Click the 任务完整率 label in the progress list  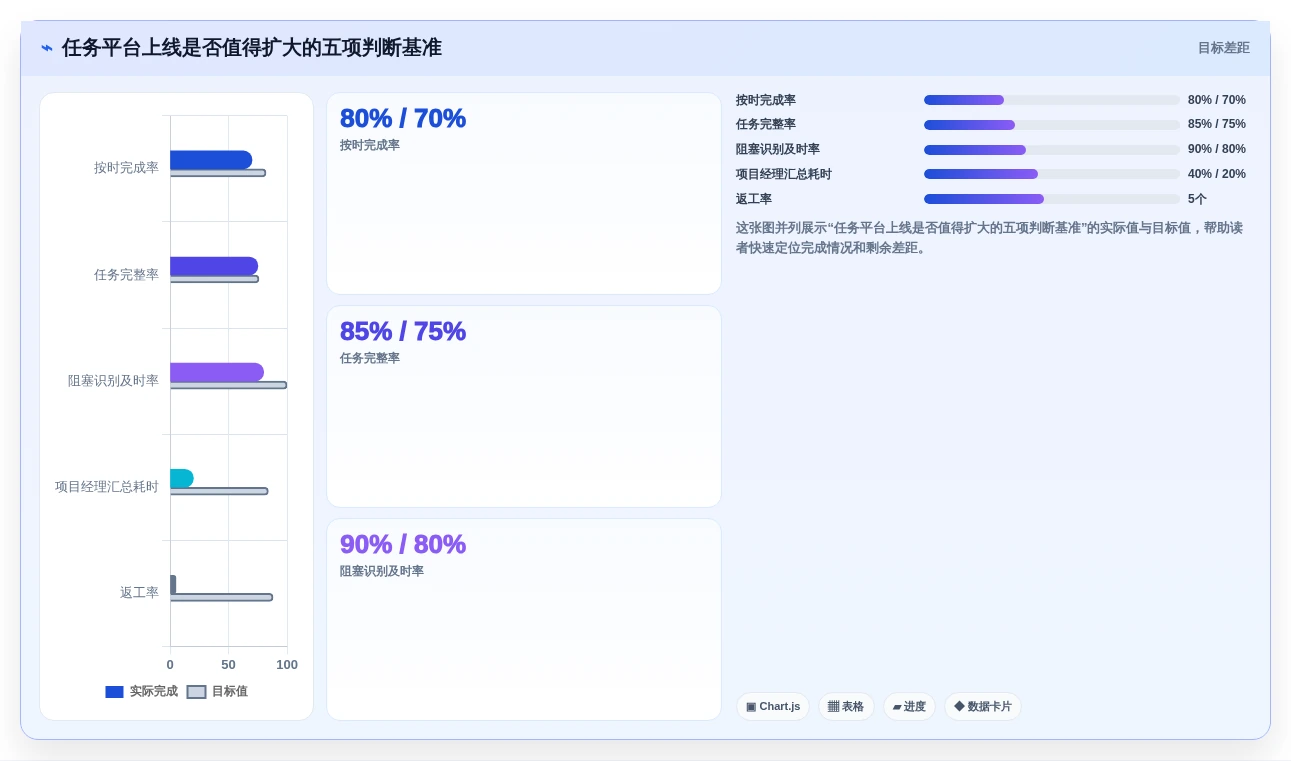click(x=766, y=125)
